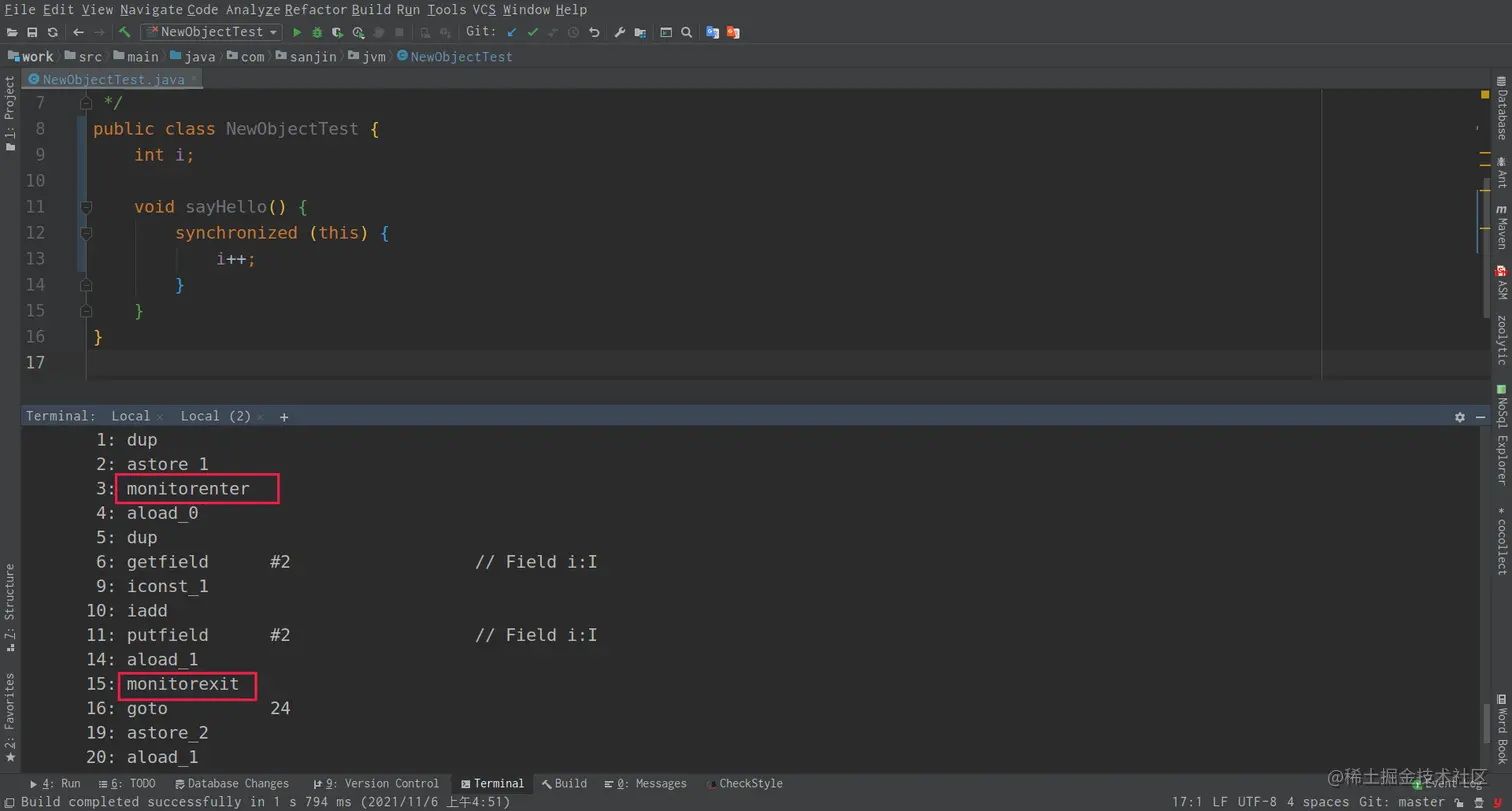1512x811 pixels.
Task: Open Search Everywhere magnifier icon
Action: click(x=687, y=32)
